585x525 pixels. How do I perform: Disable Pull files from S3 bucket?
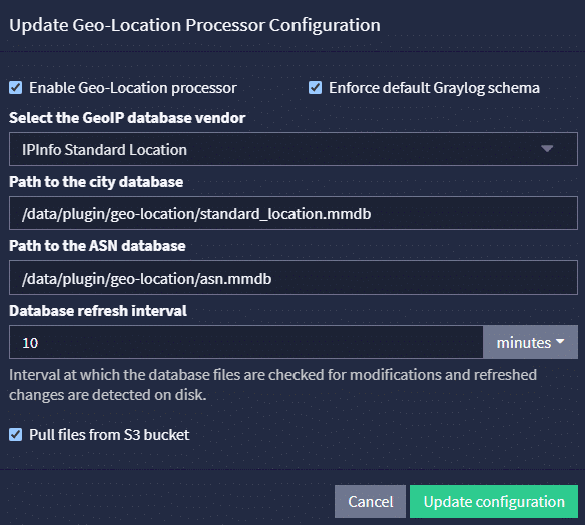(x=16, y=435)
